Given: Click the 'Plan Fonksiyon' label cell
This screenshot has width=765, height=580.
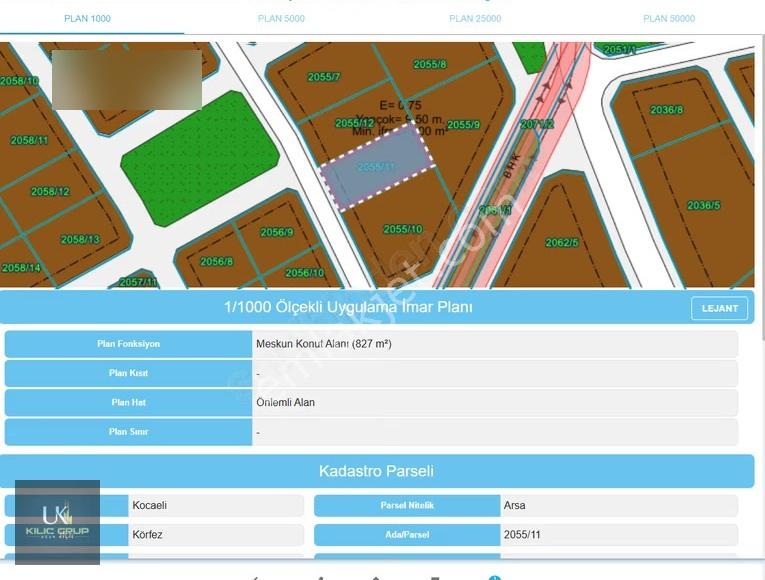Looking at the screenshot, I should pos(128,344).
